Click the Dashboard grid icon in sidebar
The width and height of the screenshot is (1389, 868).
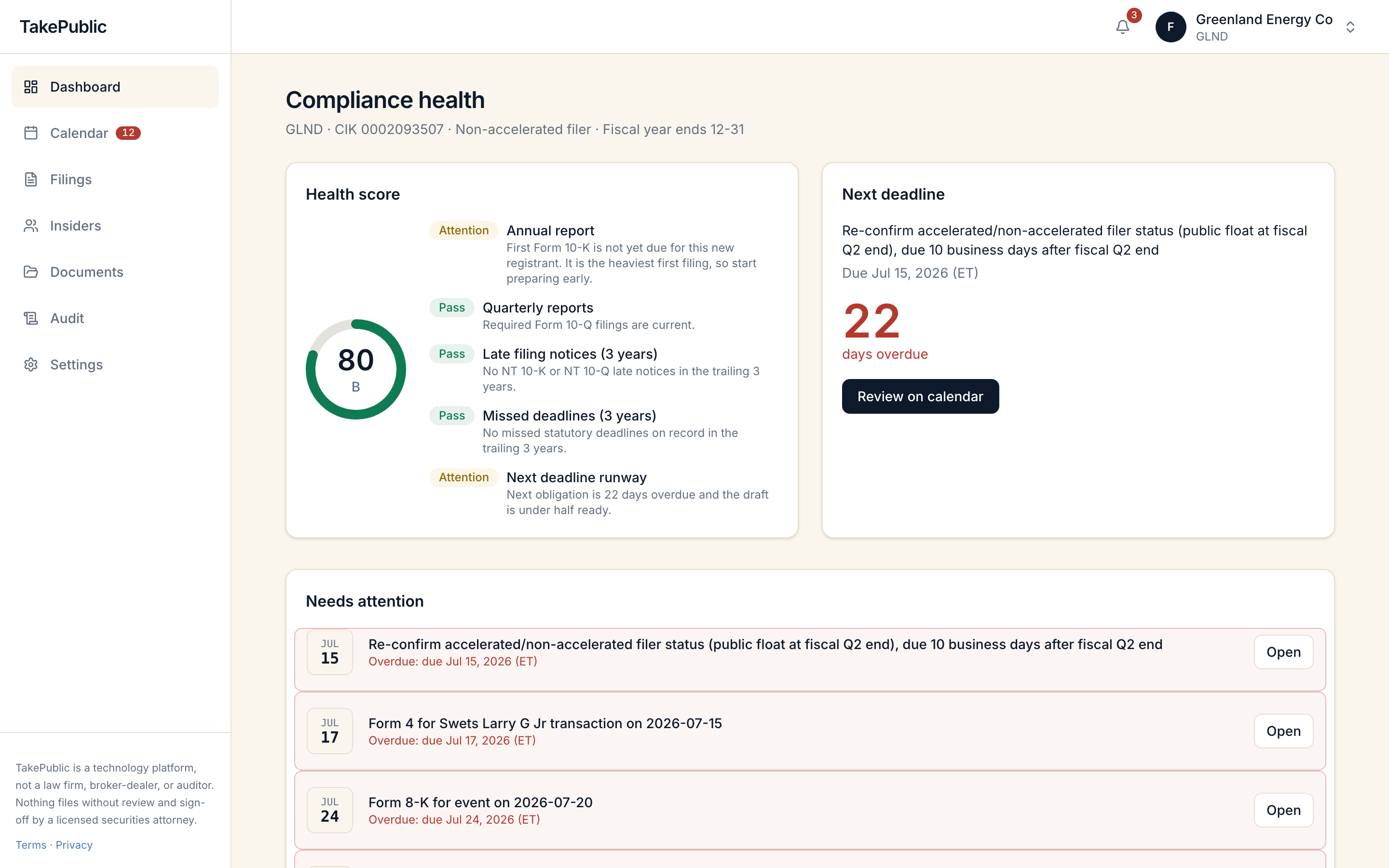(31, 87)
